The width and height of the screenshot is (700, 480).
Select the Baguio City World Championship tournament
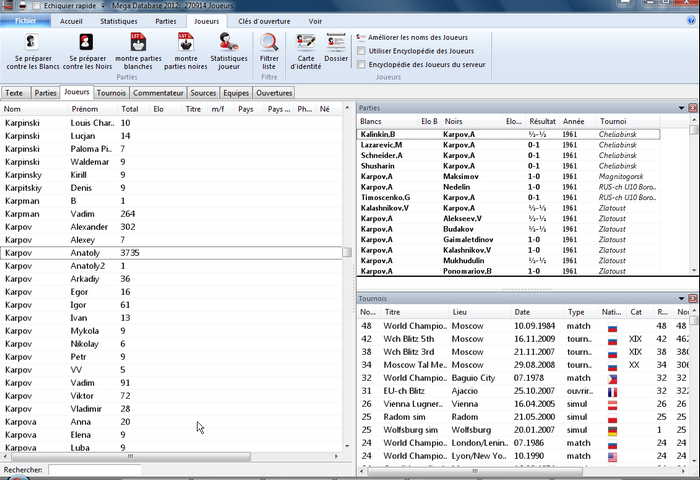(523, 378)
